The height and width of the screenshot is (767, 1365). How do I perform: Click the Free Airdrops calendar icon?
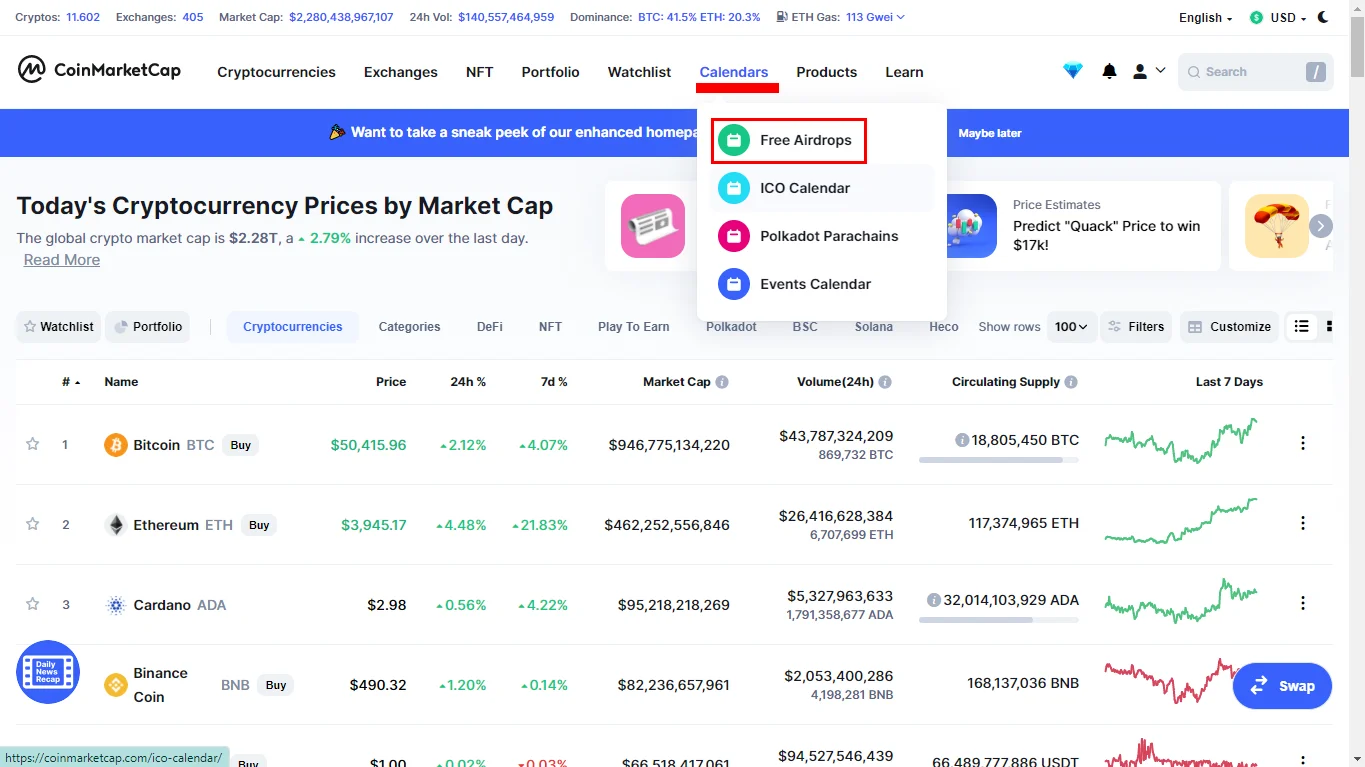(x=734, y=140)
